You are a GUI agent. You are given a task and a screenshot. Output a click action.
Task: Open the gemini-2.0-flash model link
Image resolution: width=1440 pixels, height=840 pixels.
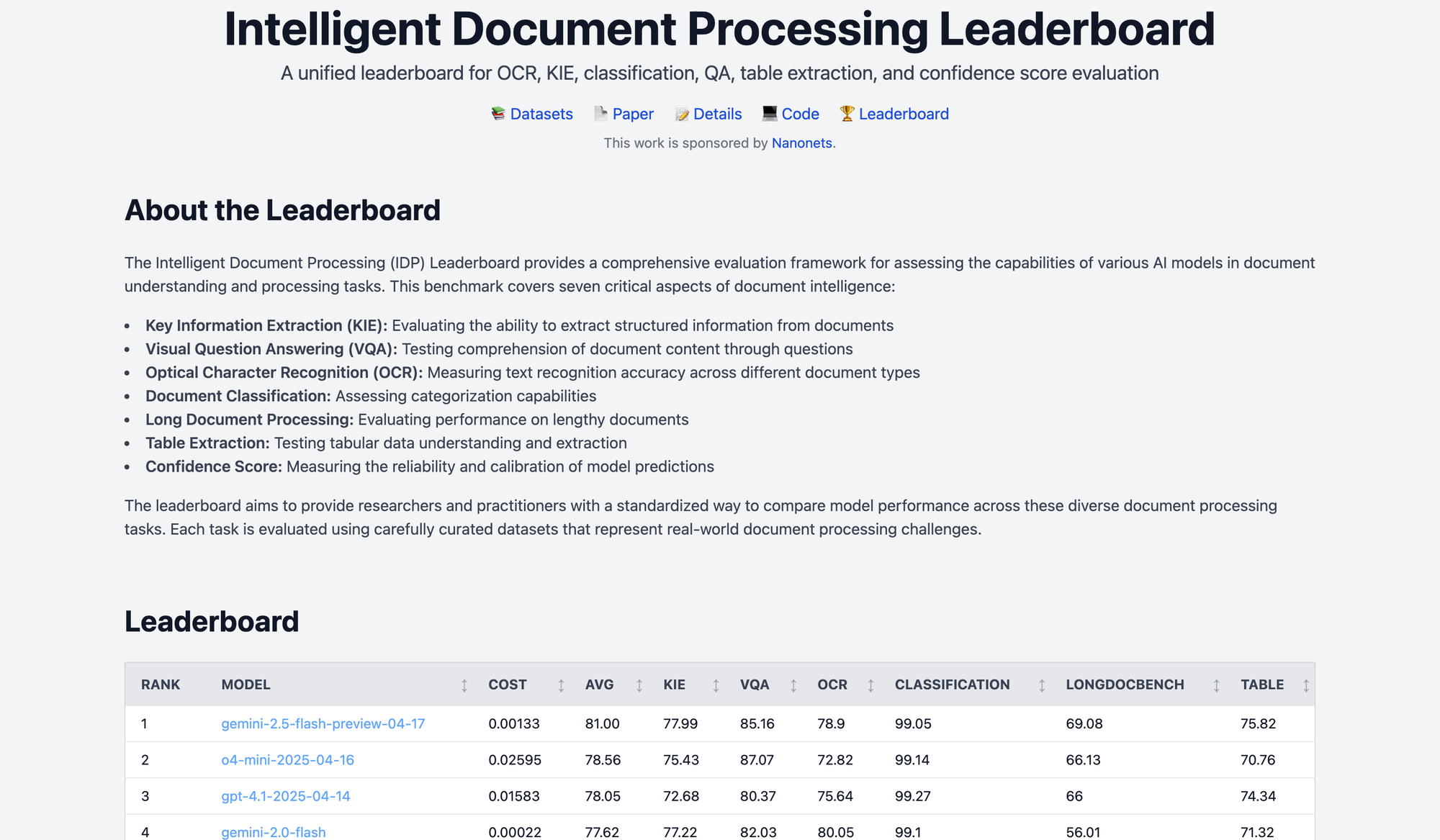[x=272, y=832]
